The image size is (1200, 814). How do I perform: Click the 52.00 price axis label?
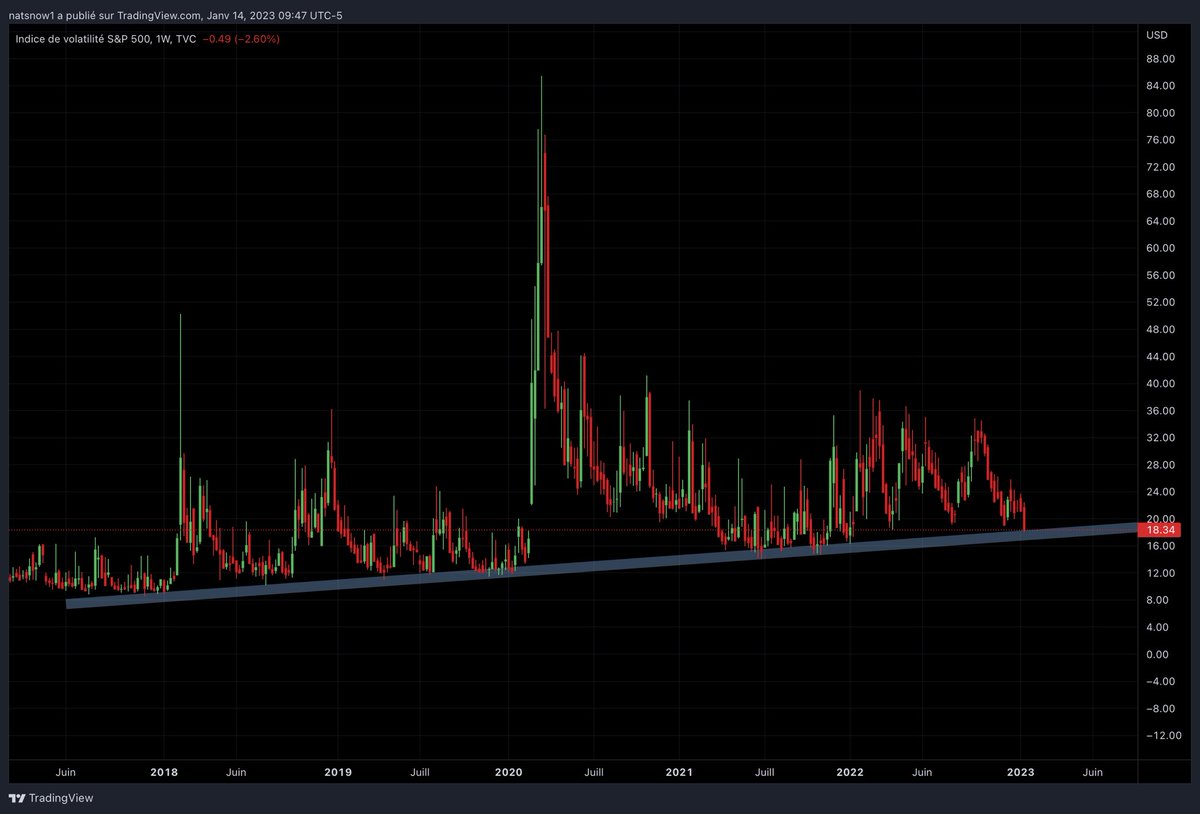tap(1160, 302)
